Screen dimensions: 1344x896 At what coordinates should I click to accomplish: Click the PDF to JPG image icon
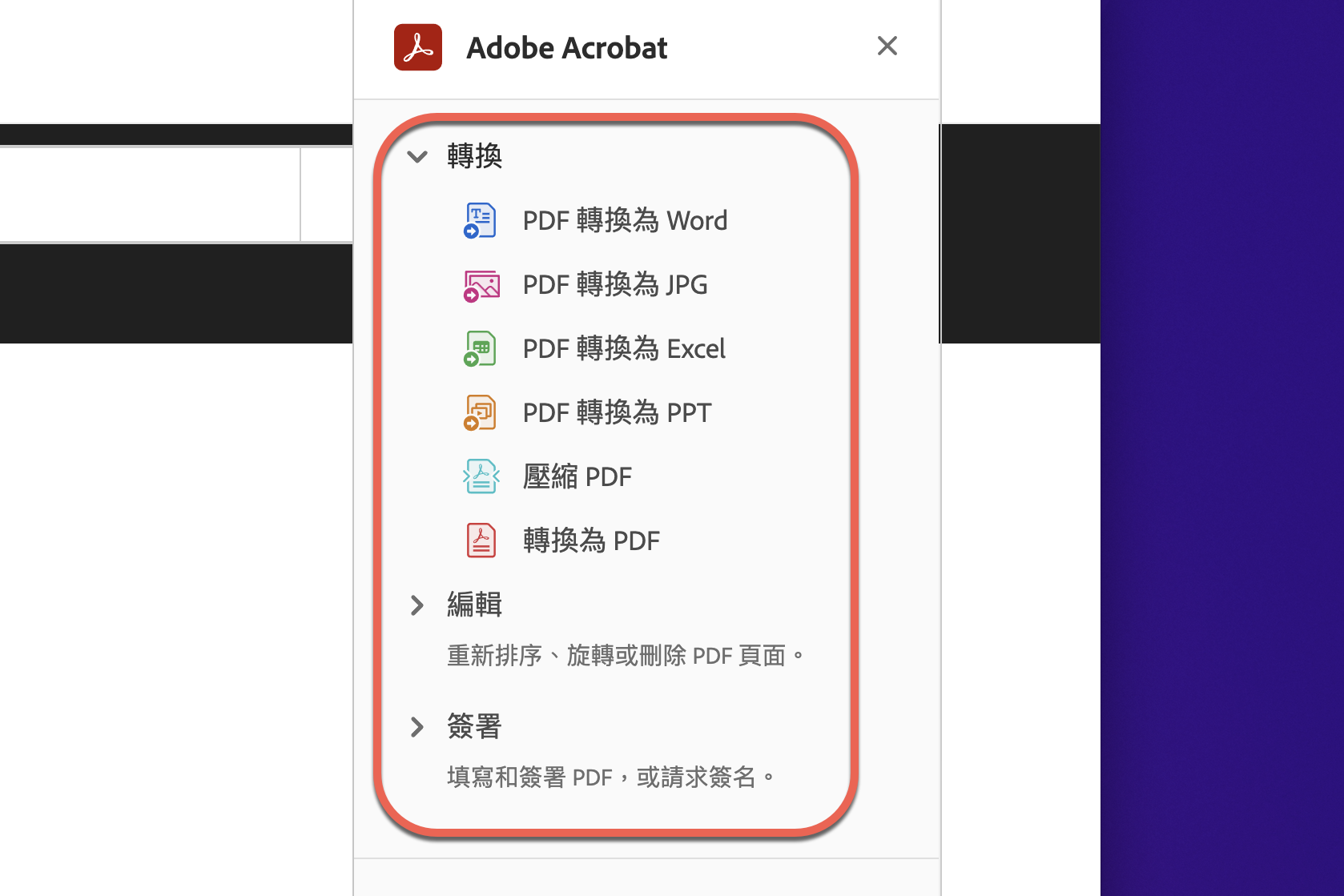coord(480,285)
